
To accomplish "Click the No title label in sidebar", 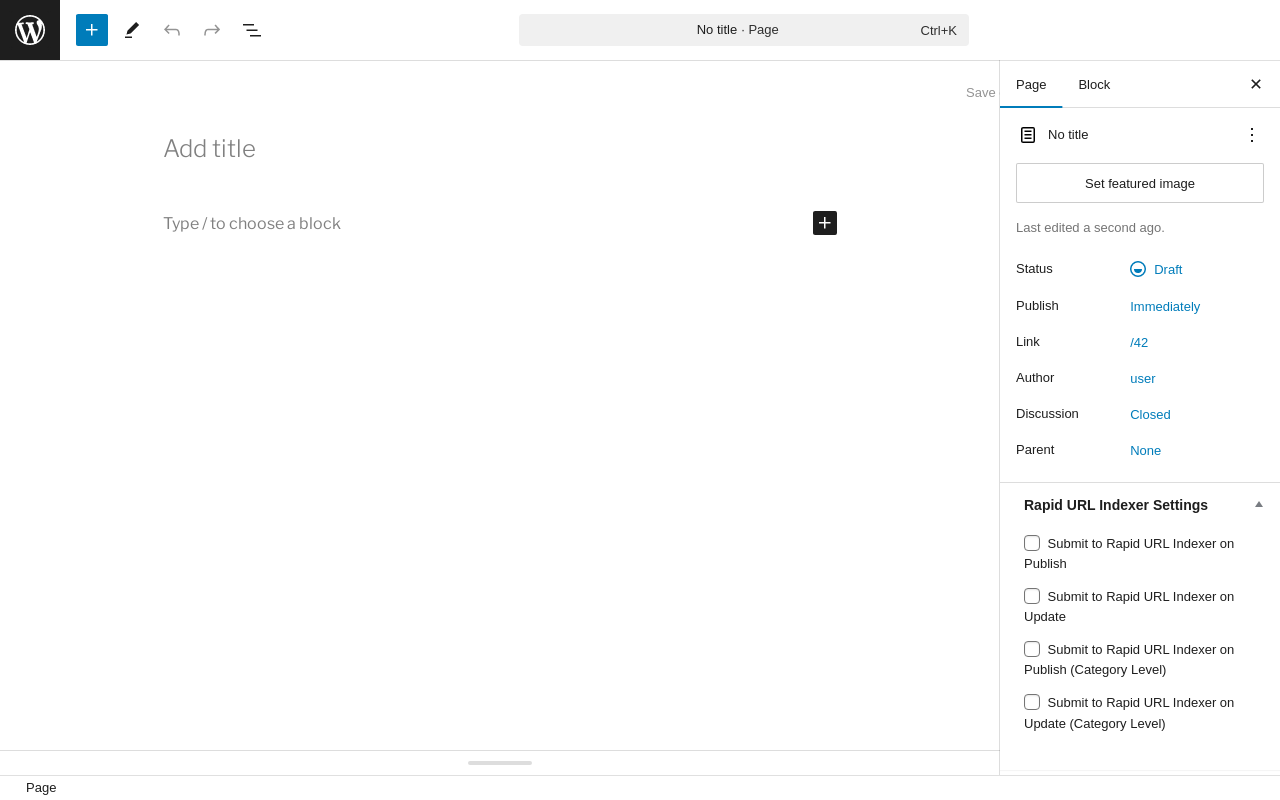I will click(x=1068, y=134).
